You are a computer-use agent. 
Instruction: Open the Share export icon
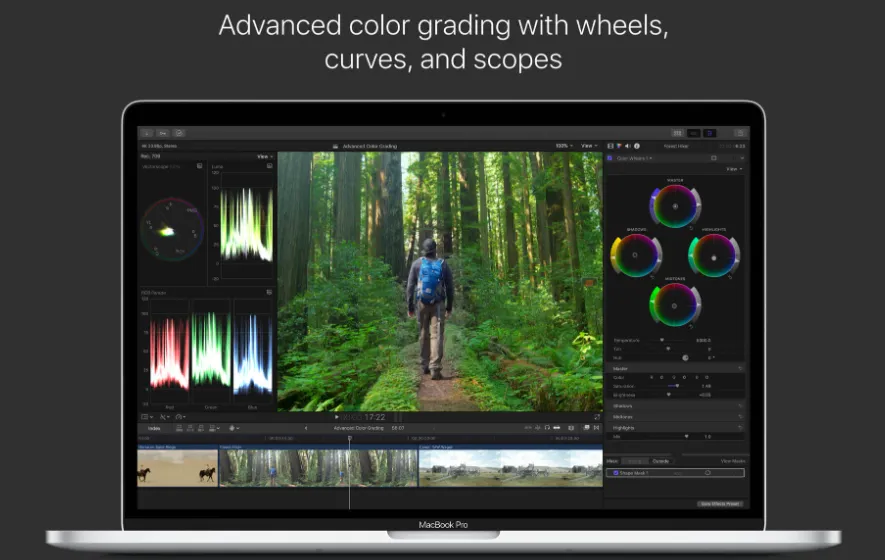click(740, 133)
